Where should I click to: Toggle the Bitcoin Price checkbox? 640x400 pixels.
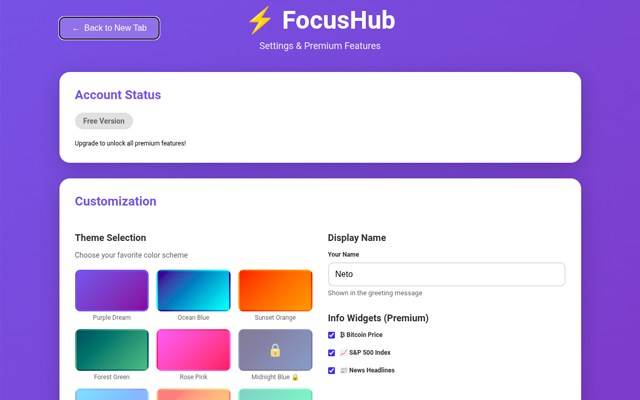(x=331, y=335)
